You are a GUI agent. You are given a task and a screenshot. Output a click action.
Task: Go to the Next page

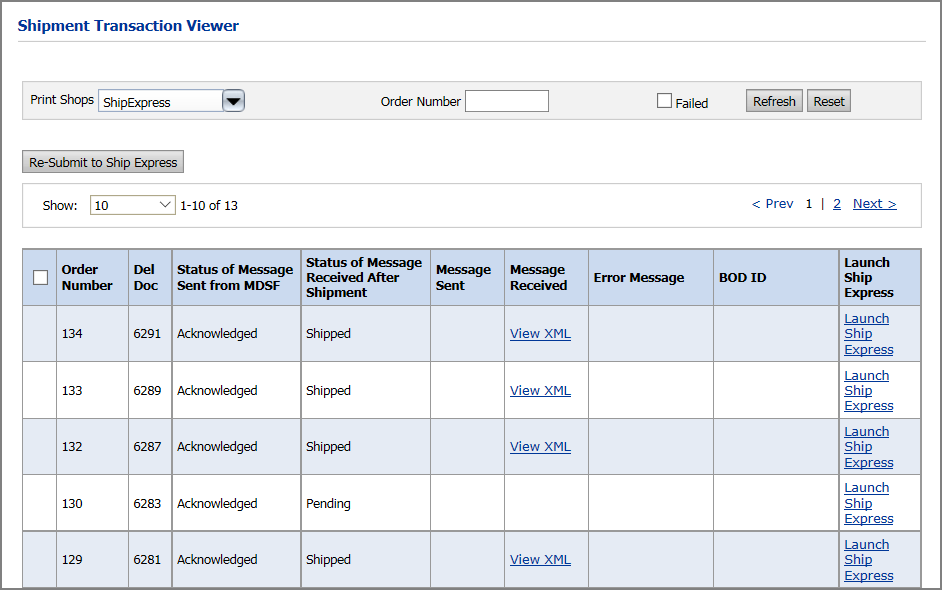point(874,204)
